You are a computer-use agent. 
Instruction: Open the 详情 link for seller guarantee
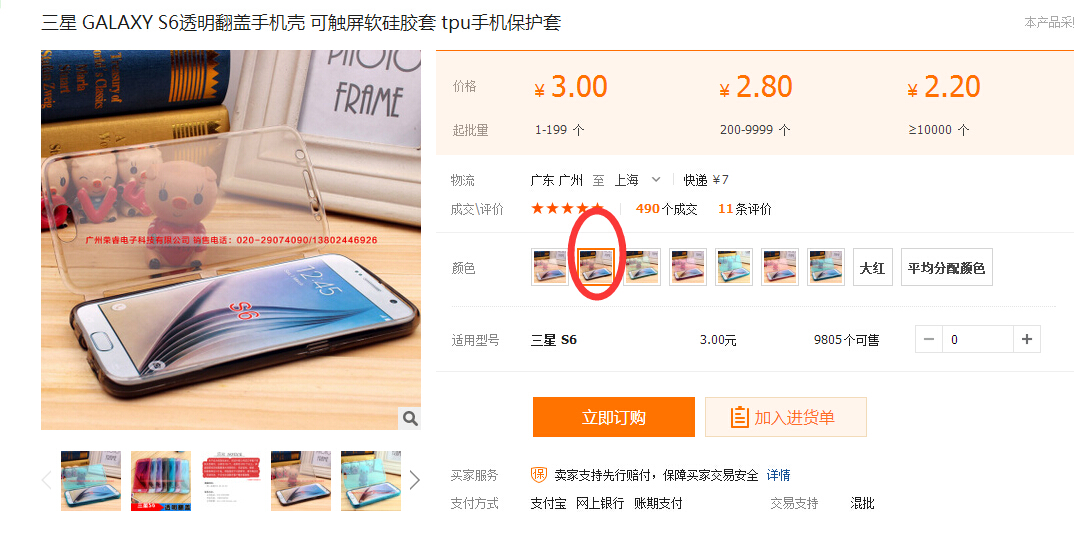coord(778,475)
